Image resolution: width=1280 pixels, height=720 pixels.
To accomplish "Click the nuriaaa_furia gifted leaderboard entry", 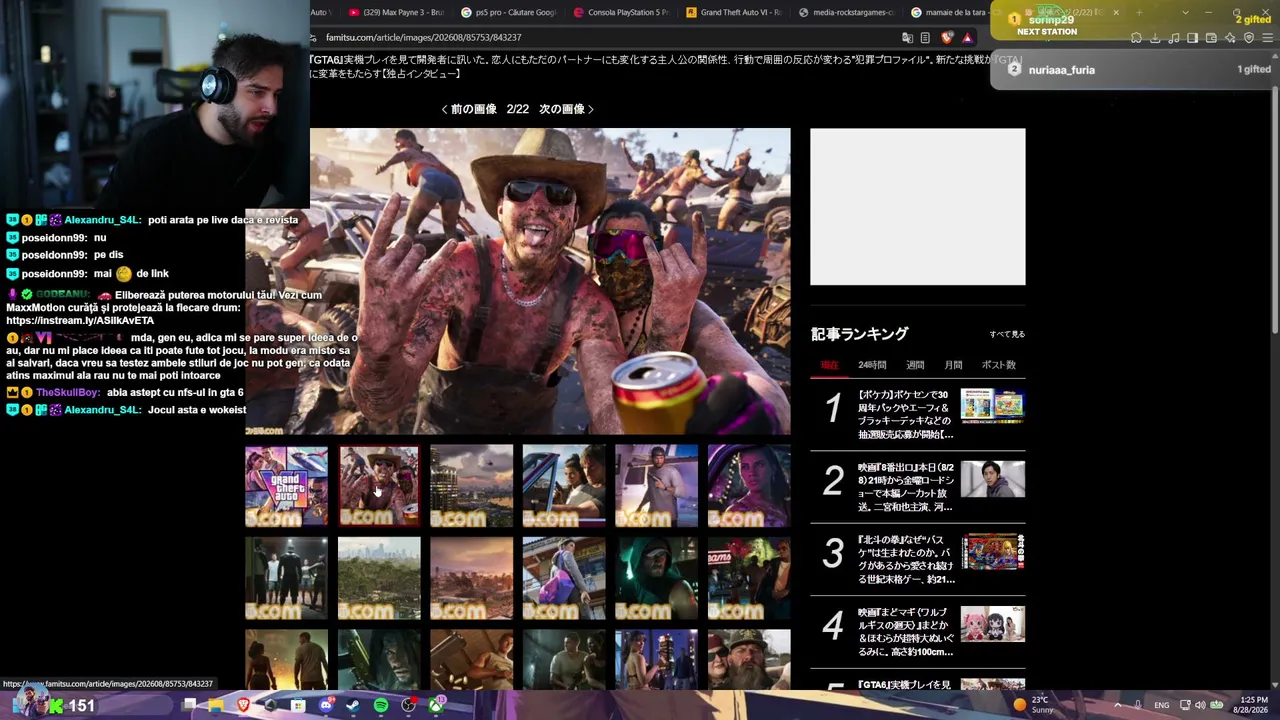I will pyautogui.click(x=1135, y=70).
